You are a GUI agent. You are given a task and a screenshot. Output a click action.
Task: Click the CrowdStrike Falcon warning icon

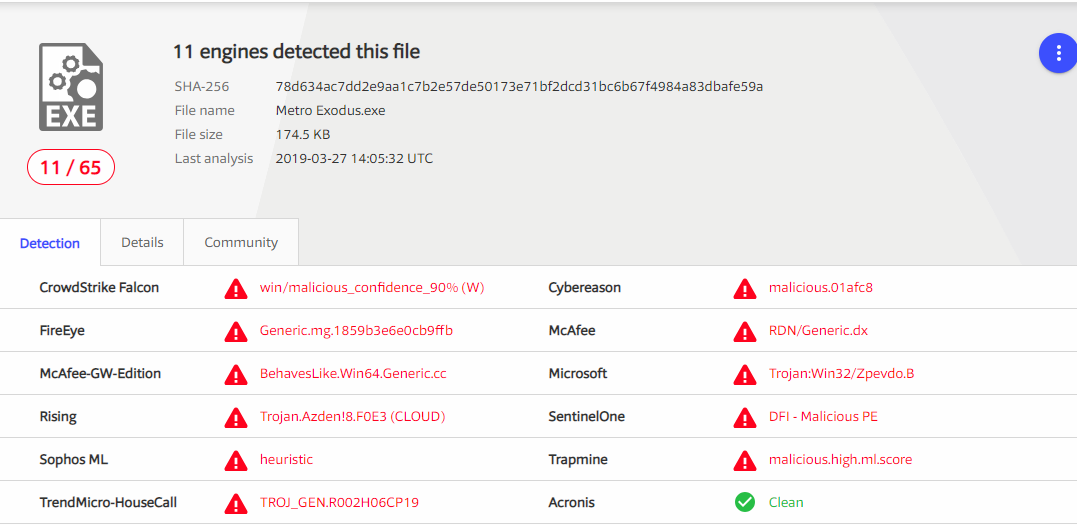tap(236, 289)
